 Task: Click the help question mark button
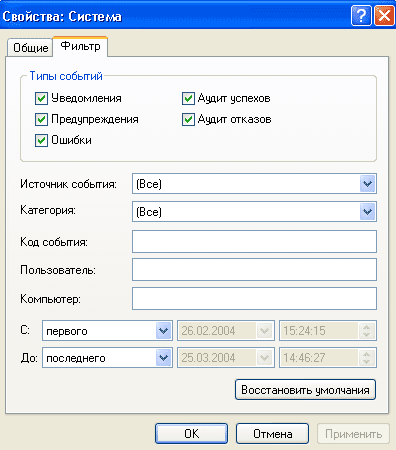(361, 16)
